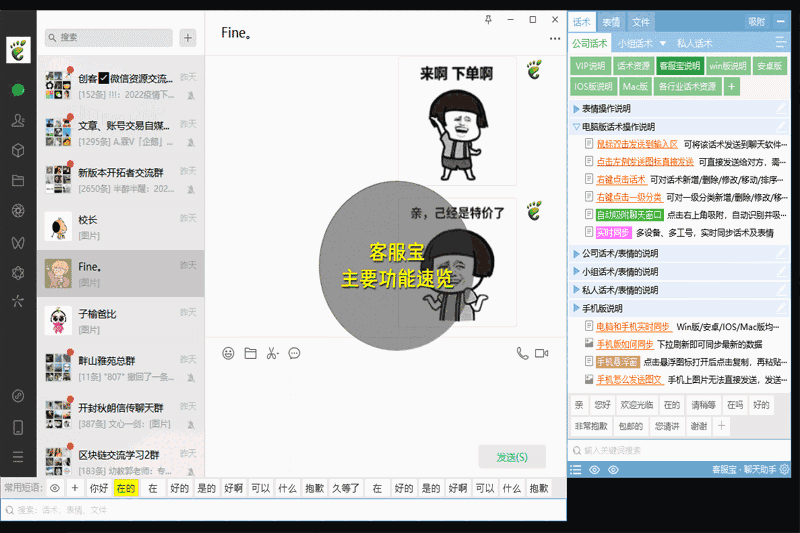Click the chat more options ellipsis
The width and height of the screenshot is (800, 533).
pyautogui.click(x=555, y=39)
